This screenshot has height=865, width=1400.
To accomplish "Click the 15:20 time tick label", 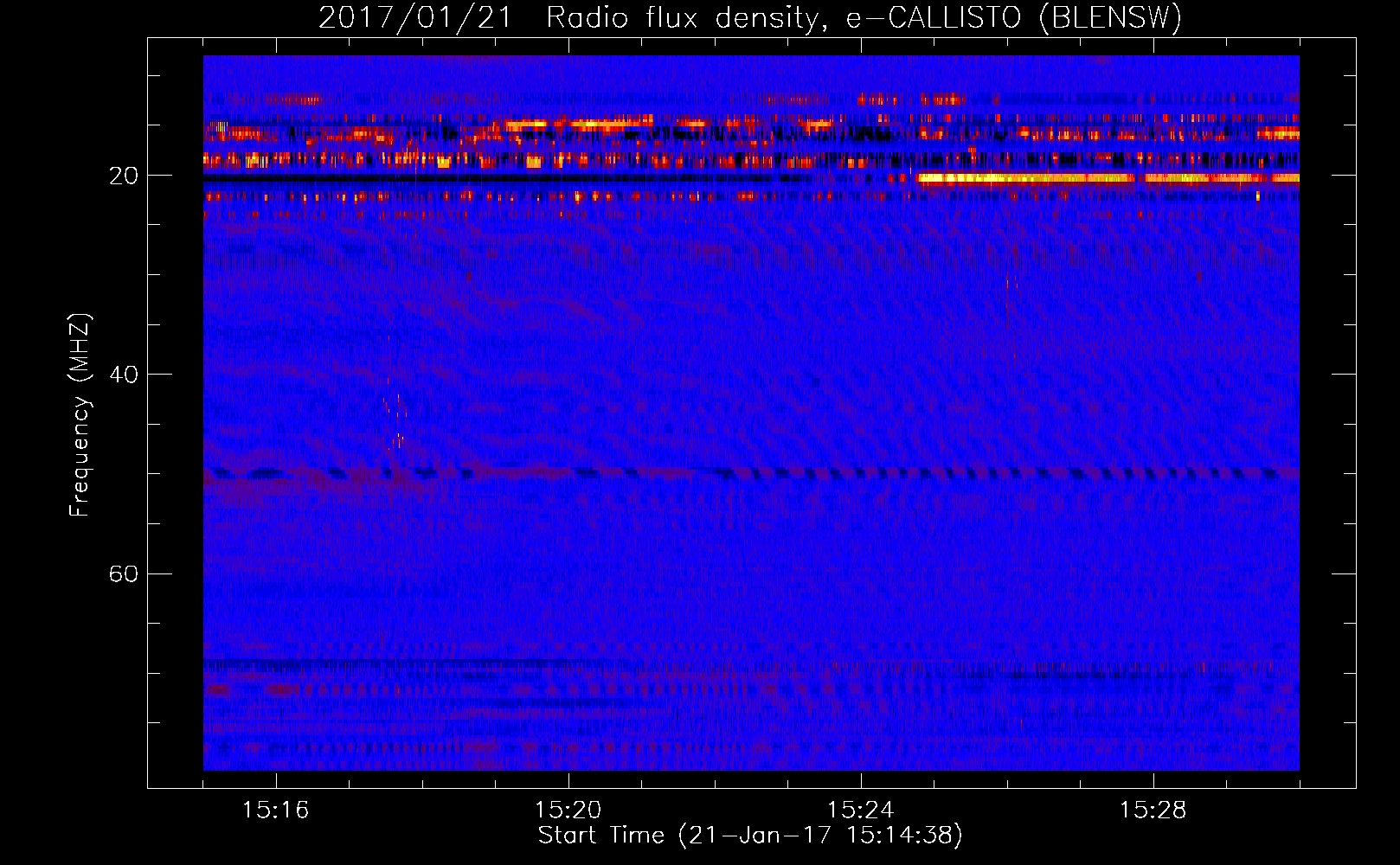I will click(568, 811).
